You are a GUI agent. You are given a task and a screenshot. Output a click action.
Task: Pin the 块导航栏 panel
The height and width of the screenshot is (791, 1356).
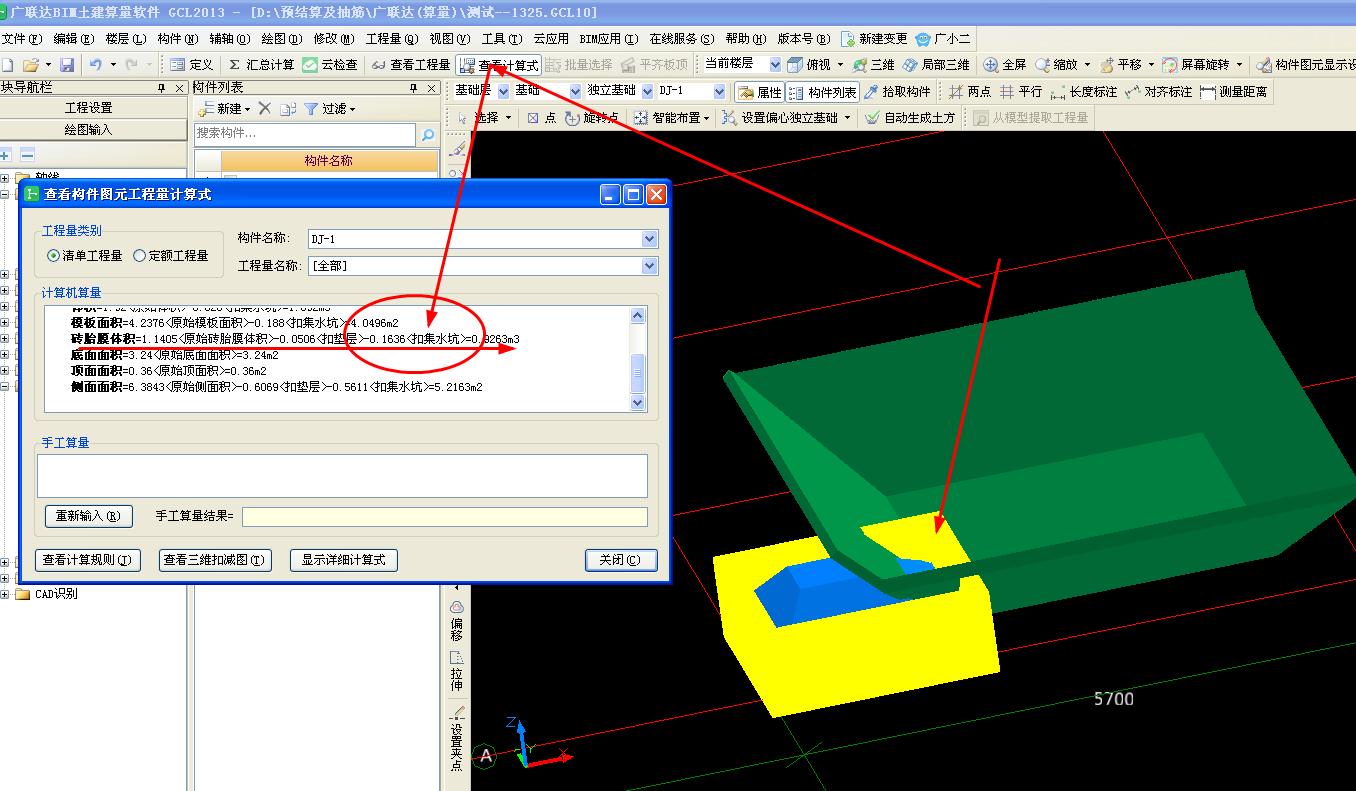tap(162, 88)
